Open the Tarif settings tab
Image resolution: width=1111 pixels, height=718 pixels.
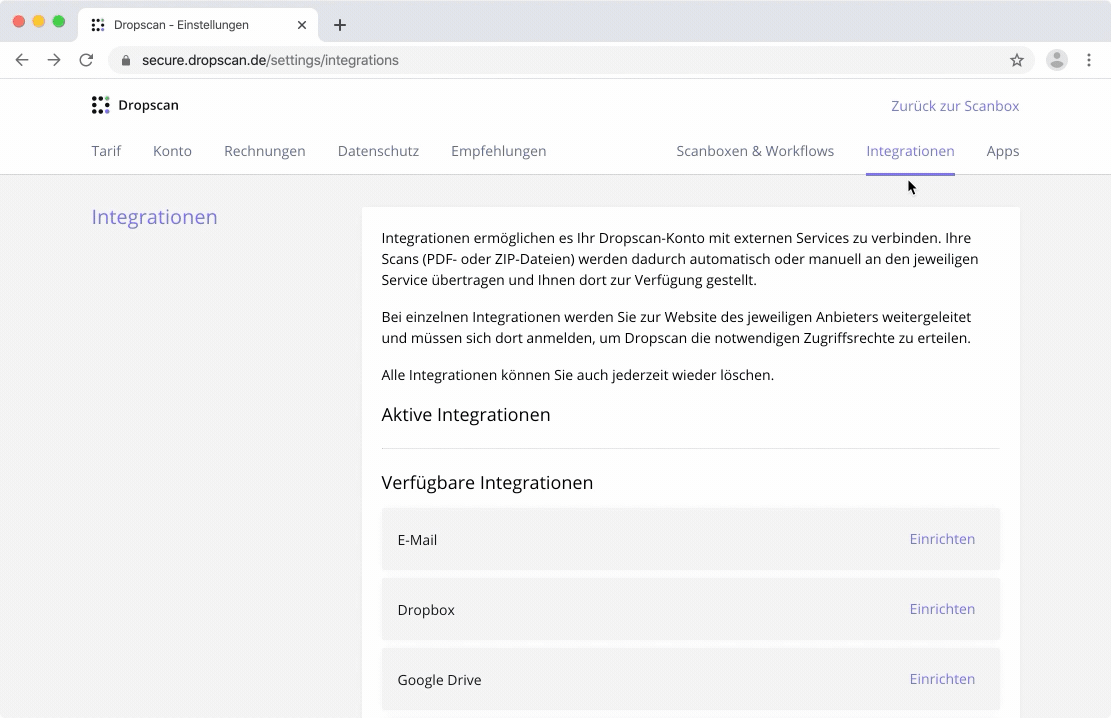pyautogui.click(x=106, y=151)
